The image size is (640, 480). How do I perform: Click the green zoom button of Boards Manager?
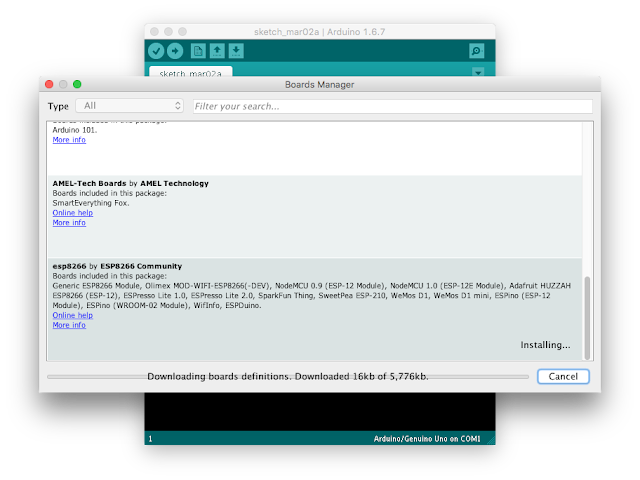(77, 84)
